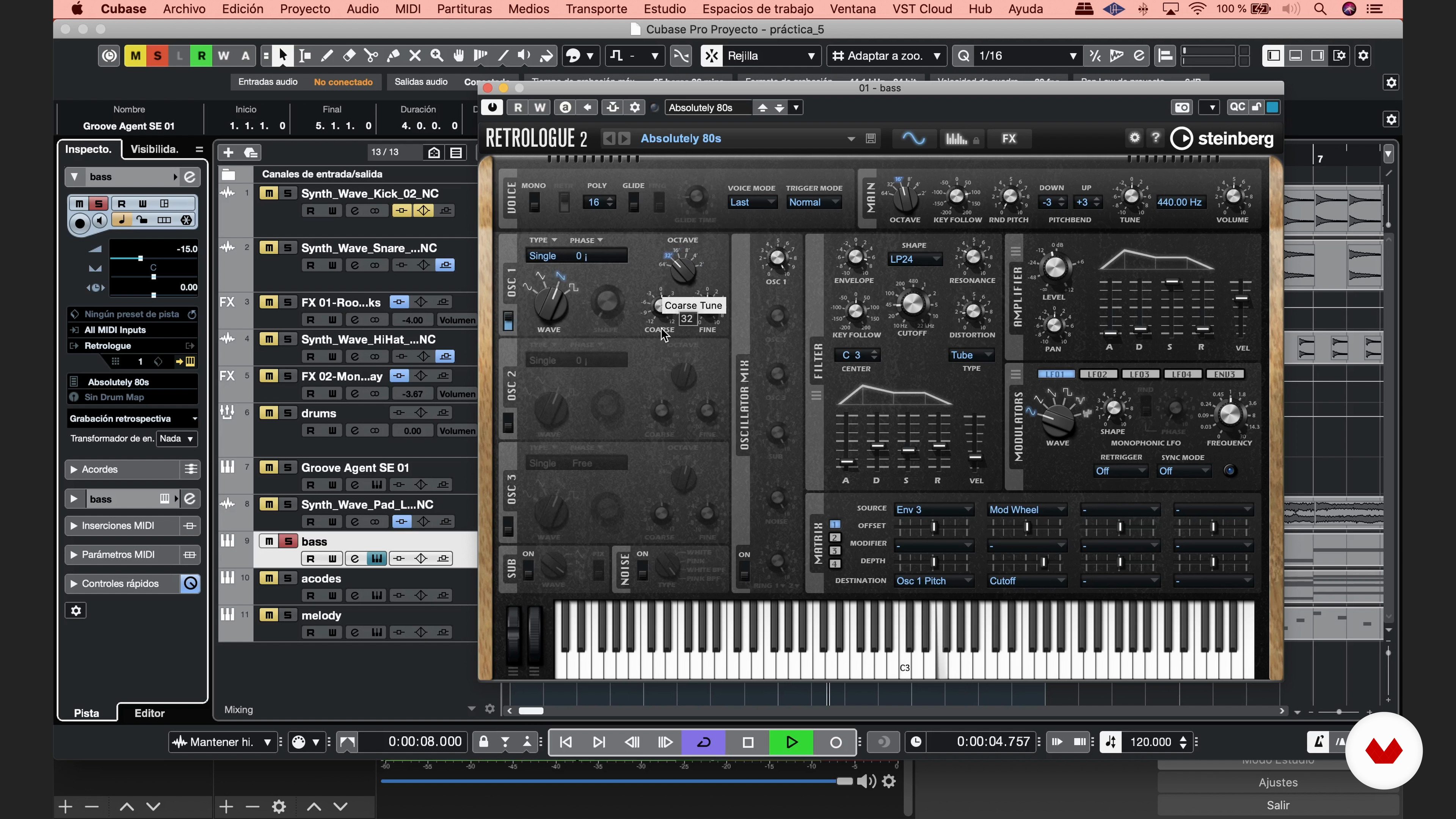Load the previous Retrologue preset arrow
Image resolution: width=1456 pixels, height=819 pixels.
609,138
